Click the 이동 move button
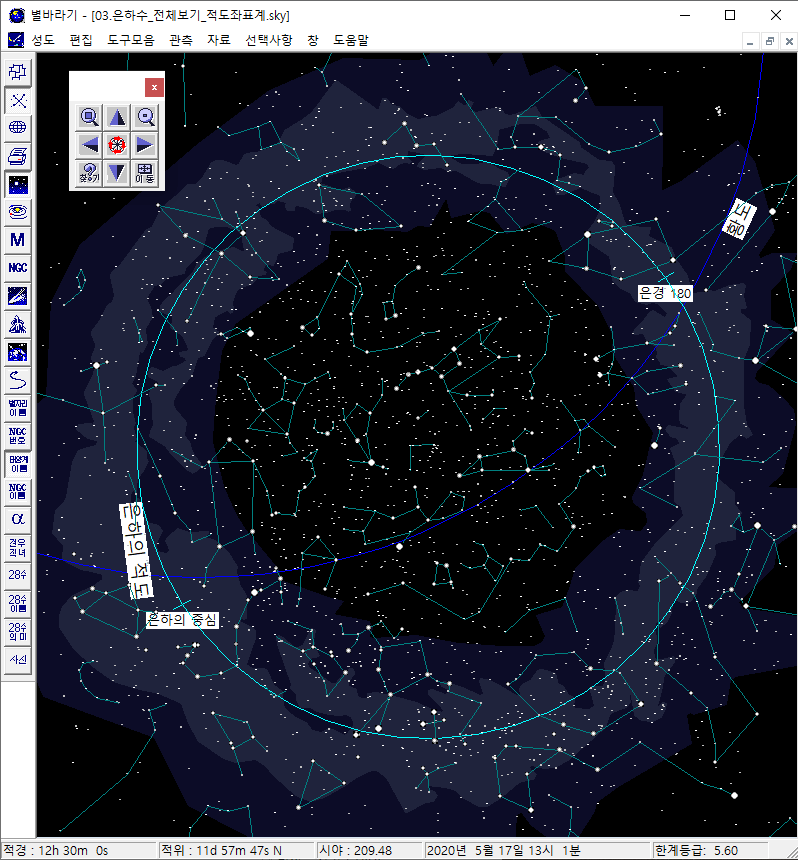Image resolution: width=798 pixels, height=860 pixels. click(145, 173)
